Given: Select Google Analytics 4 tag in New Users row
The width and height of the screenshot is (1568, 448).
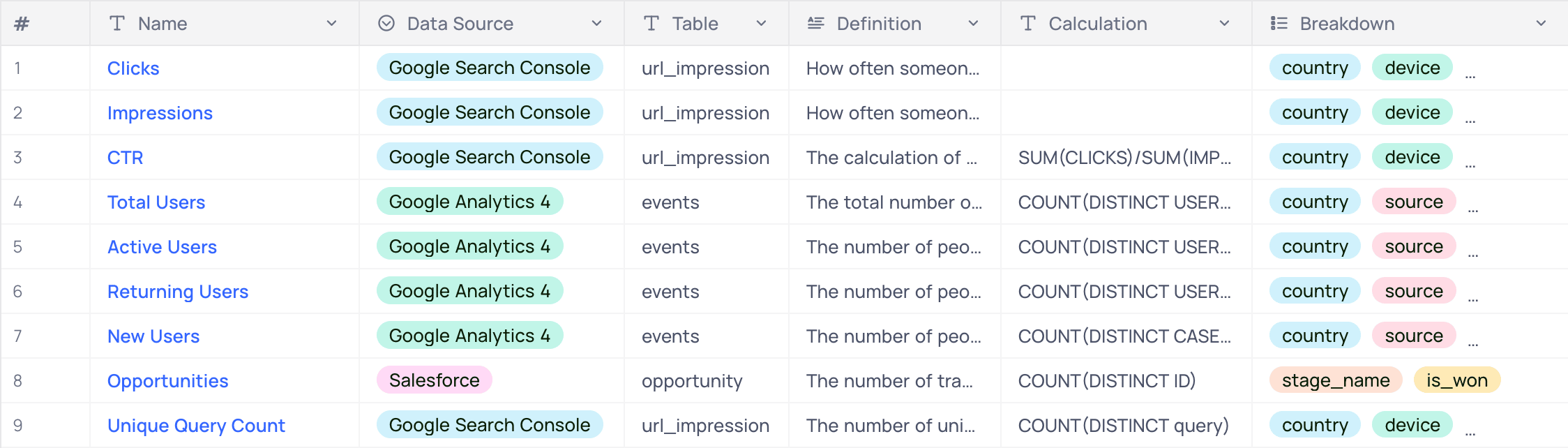Looking at the screenshot, I should pyautogui.click(x=470, y=336).
